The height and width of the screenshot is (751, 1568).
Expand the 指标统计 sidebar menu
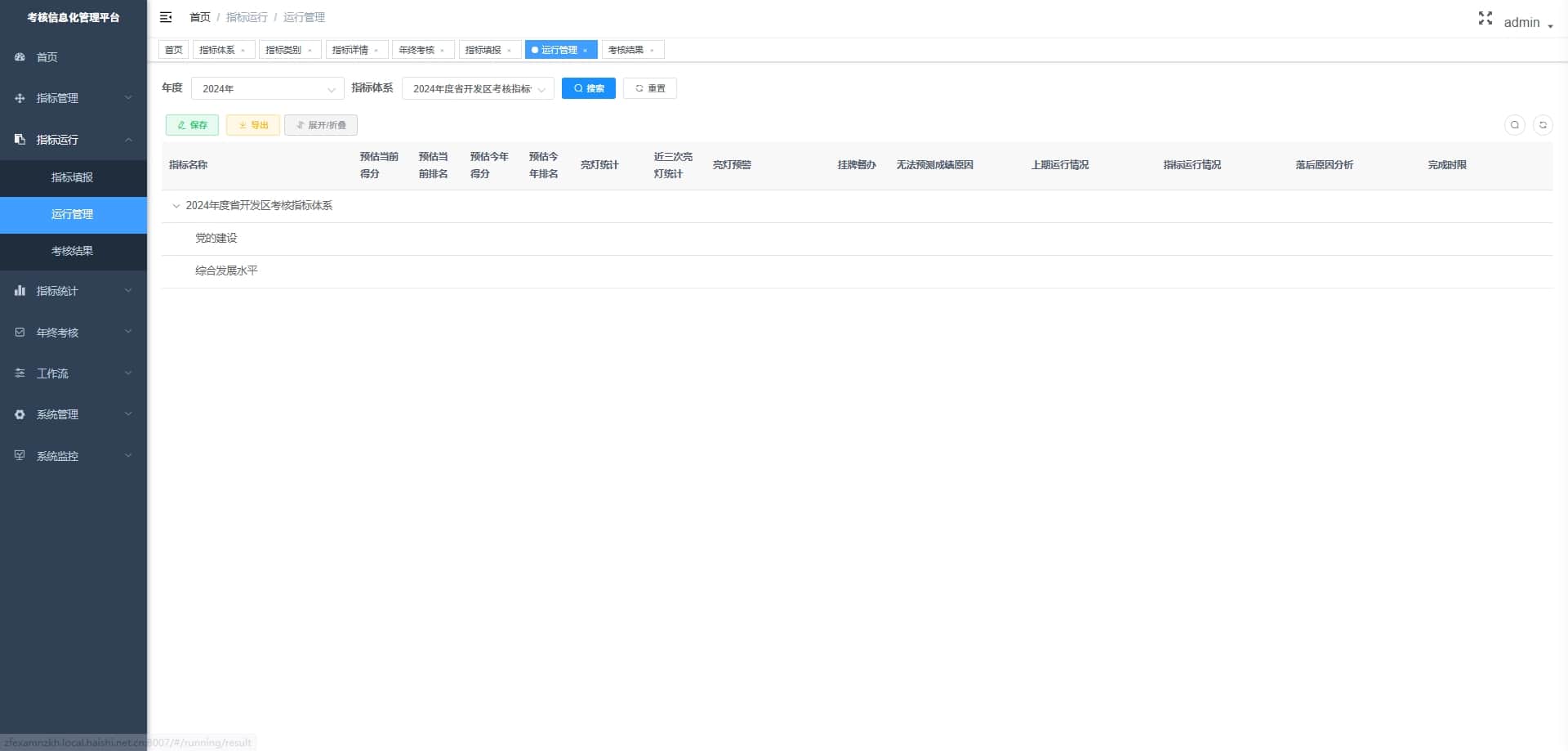click(73, 291)
